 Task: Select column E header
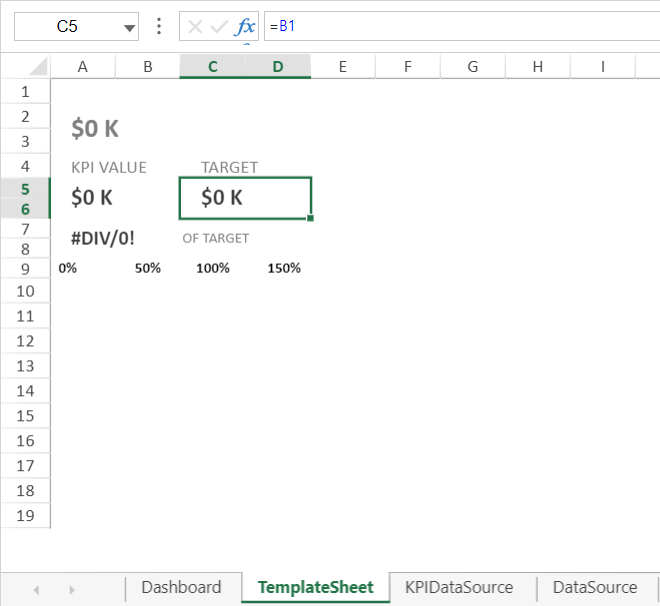[343, 67]
